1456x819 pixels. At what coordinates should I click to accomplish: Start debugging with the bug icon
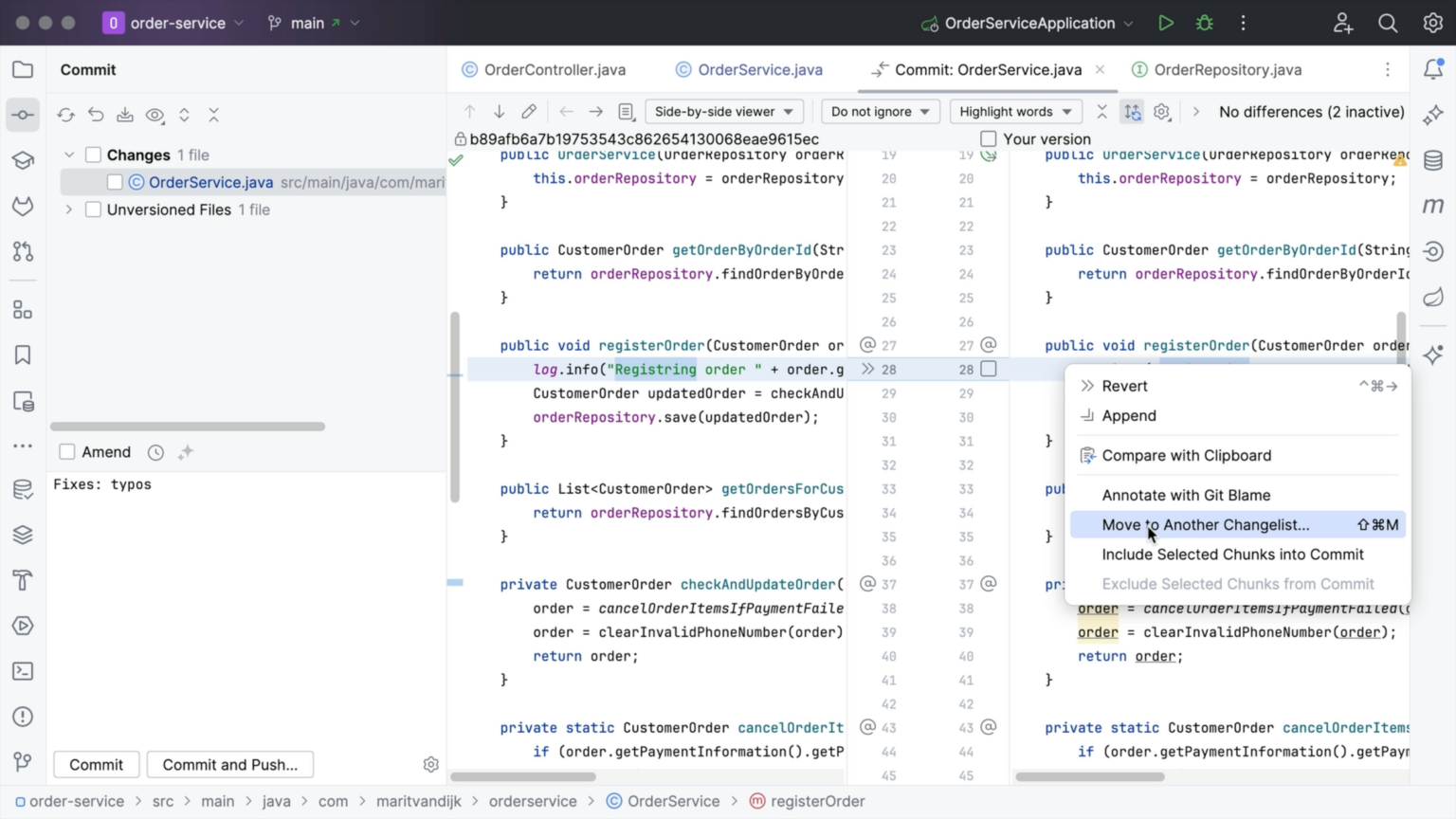point(1204,23)
